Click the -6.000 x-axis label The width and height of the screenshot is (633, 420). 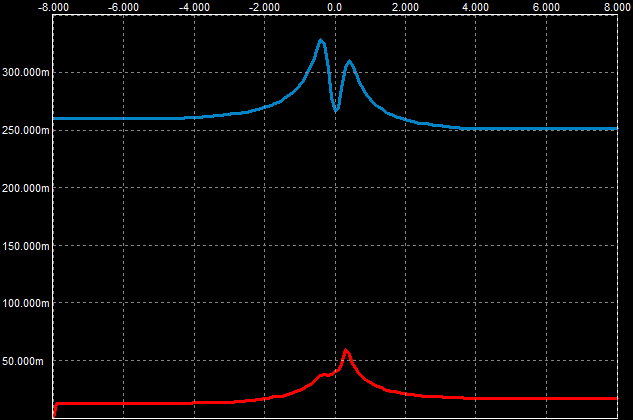pos(124,7)
